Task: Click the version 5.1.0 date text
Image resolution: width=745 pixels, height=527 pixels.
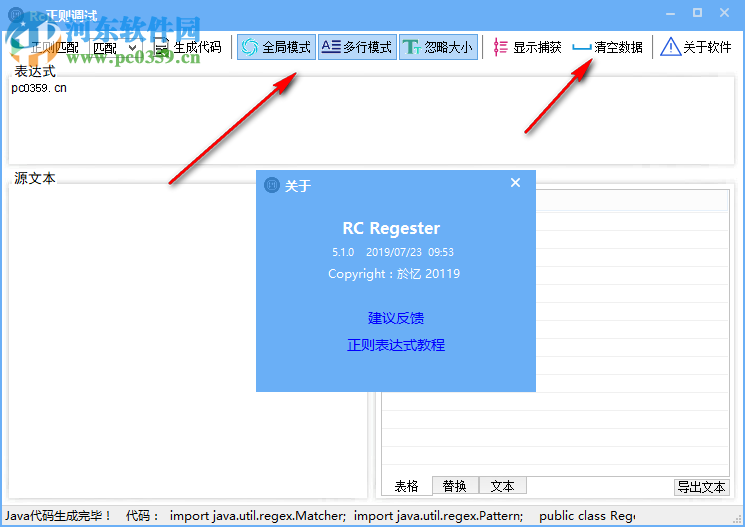Action: pos(392,252)
